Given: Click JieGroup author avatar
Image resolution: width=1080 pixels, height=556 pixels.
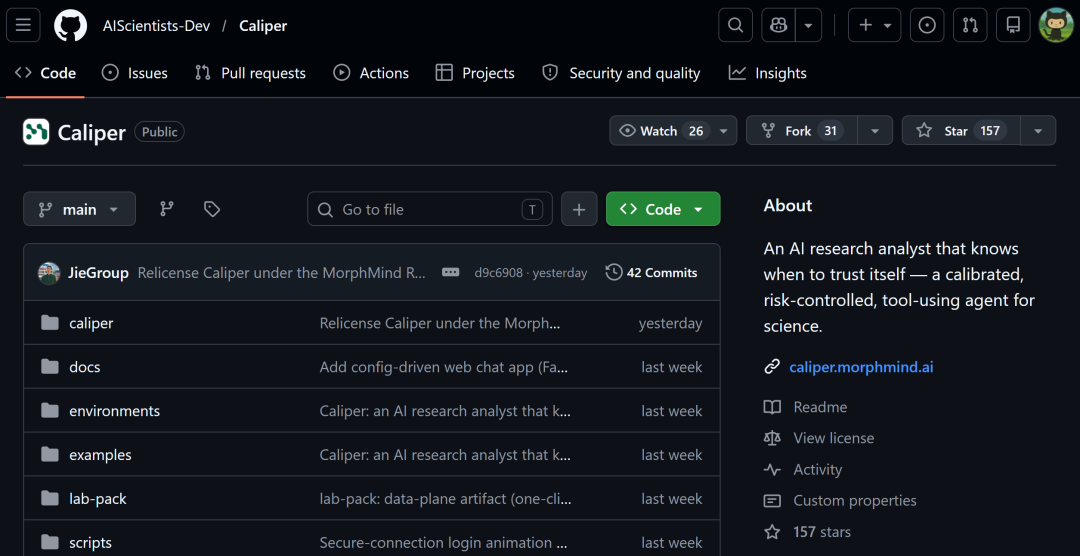Looking at the screenshot, I should tap(49, 273).
